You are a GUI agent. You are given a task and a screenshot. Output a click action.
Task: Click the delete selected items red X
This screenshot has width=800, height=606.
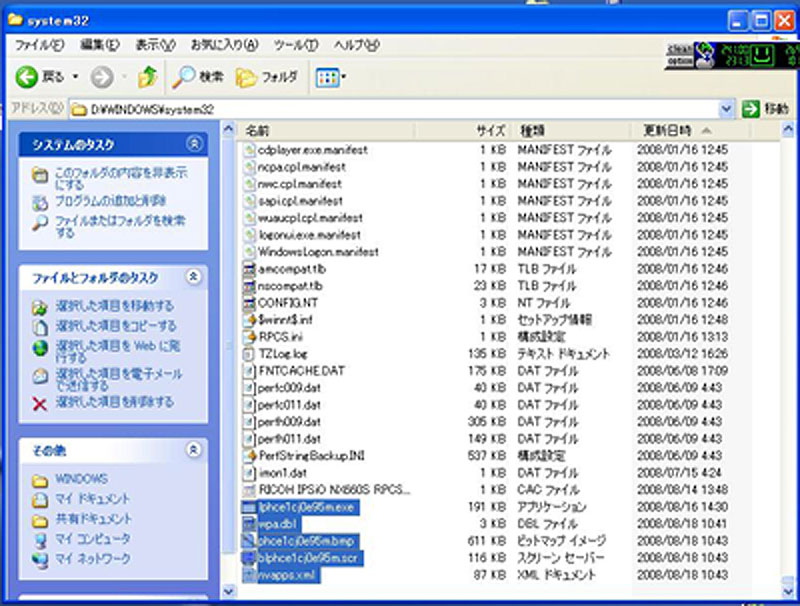point(39,403)
